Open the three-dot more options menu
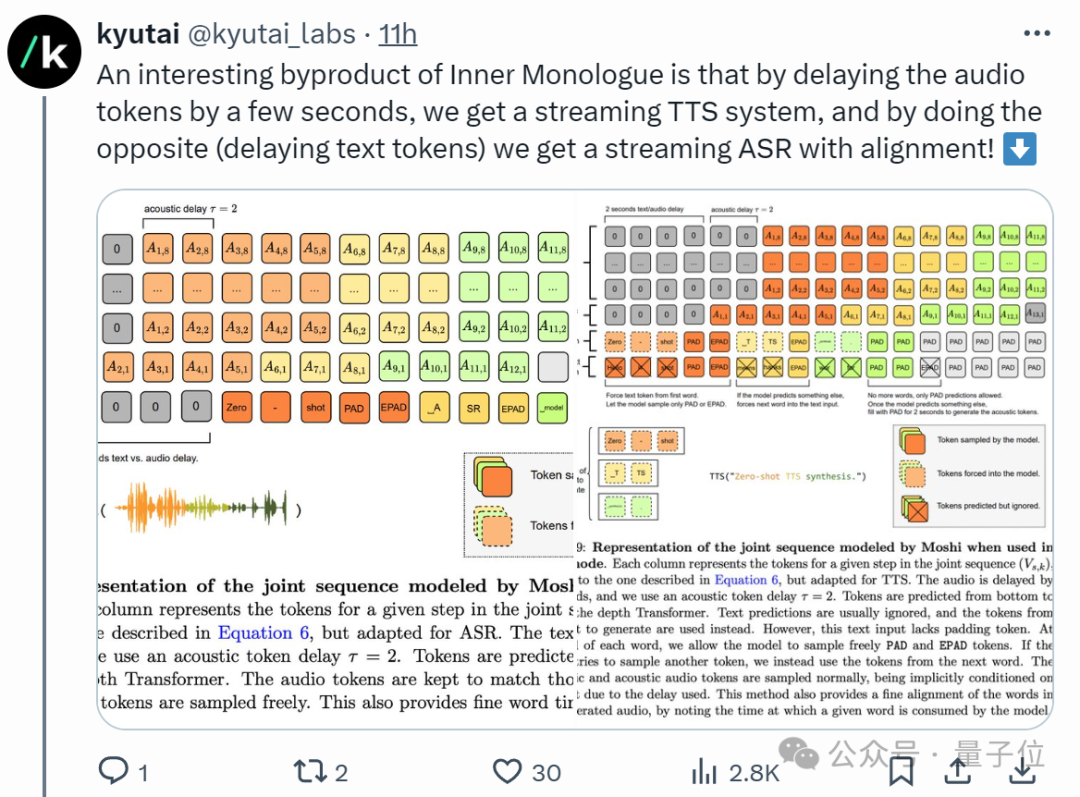This screenshot has width=1080, height=797. point(1037,33)
